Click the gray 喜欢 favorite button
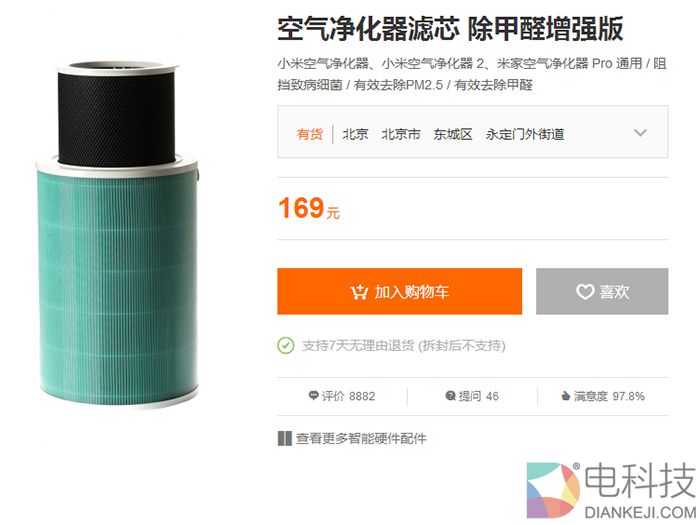The height and width of the screenshot is (525, 700). pyautogui.click(x=602, y=291)
